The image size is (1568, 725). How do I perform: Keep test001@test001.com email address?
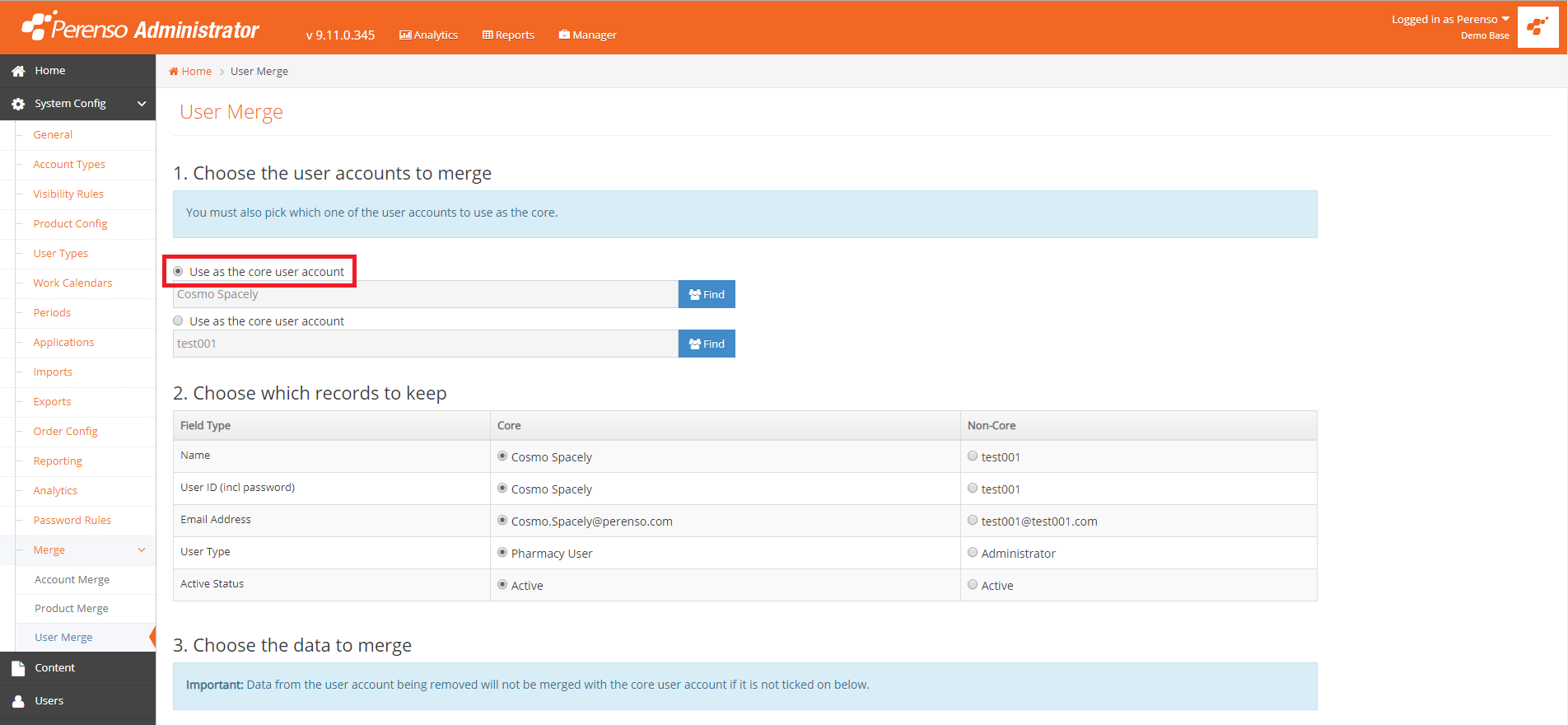click(x=973, y=520)
